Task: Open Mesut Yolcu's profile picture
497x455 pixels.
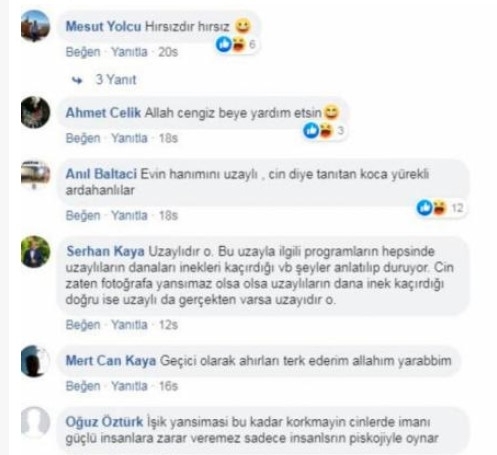Action: pos(35,26)
